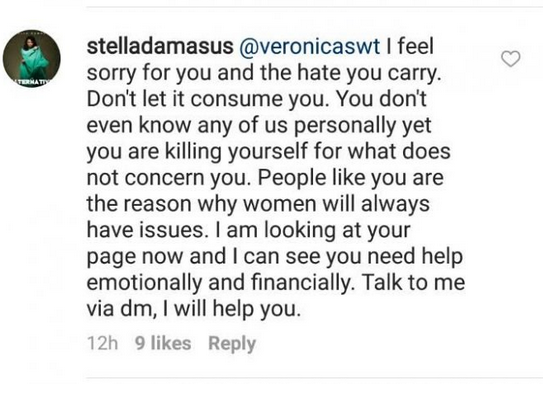Reply to stelladamasus's comment
This screenshot has width=543, height=403.
click(232, 344)
